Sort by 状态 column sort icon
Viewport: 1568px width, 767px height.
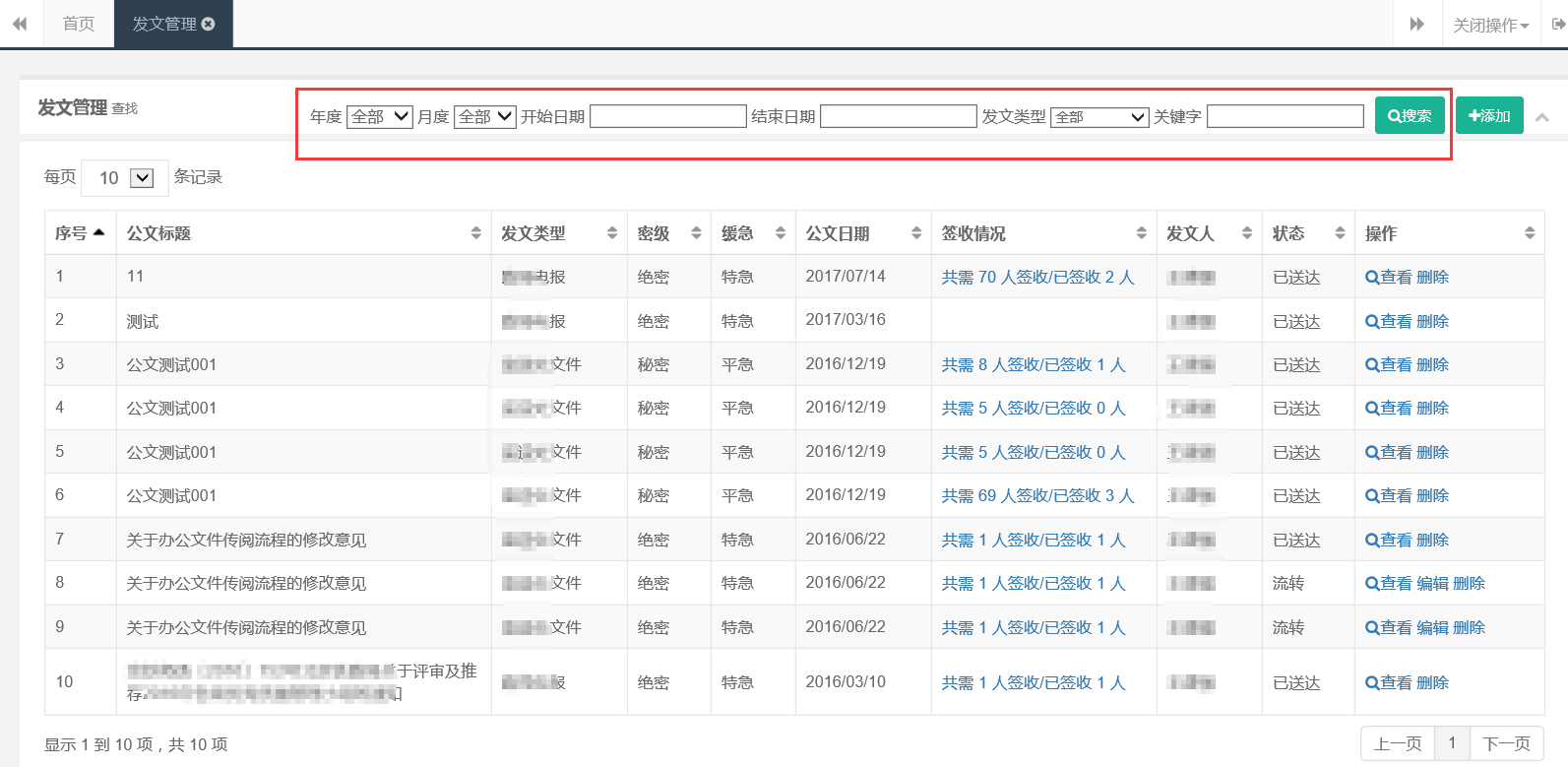[1340, 233]
